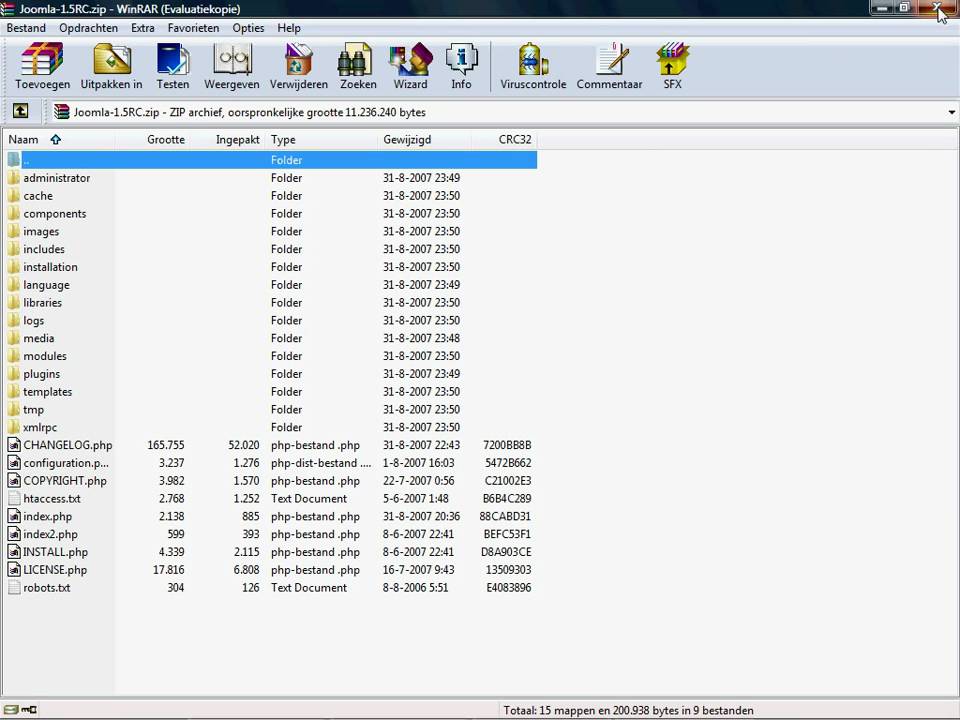Select the plugins folder
960x720 pixels.
42,373
